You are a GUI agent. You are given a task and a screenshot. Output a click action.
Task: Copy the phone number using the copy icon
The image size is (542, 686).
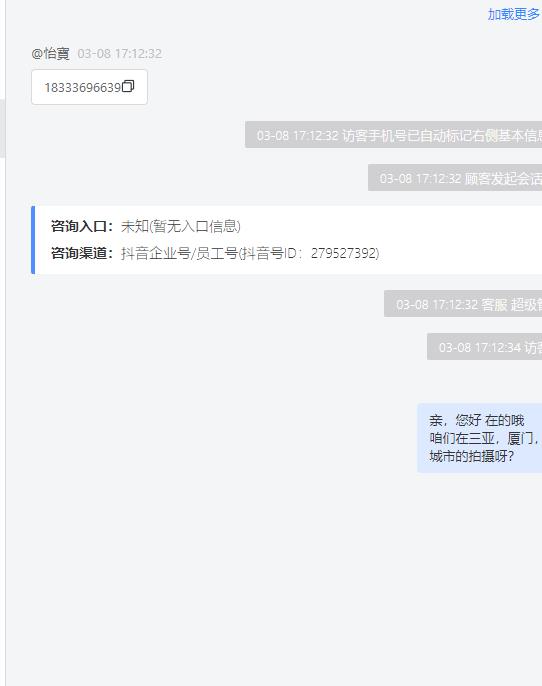click(x=128, y=86)
